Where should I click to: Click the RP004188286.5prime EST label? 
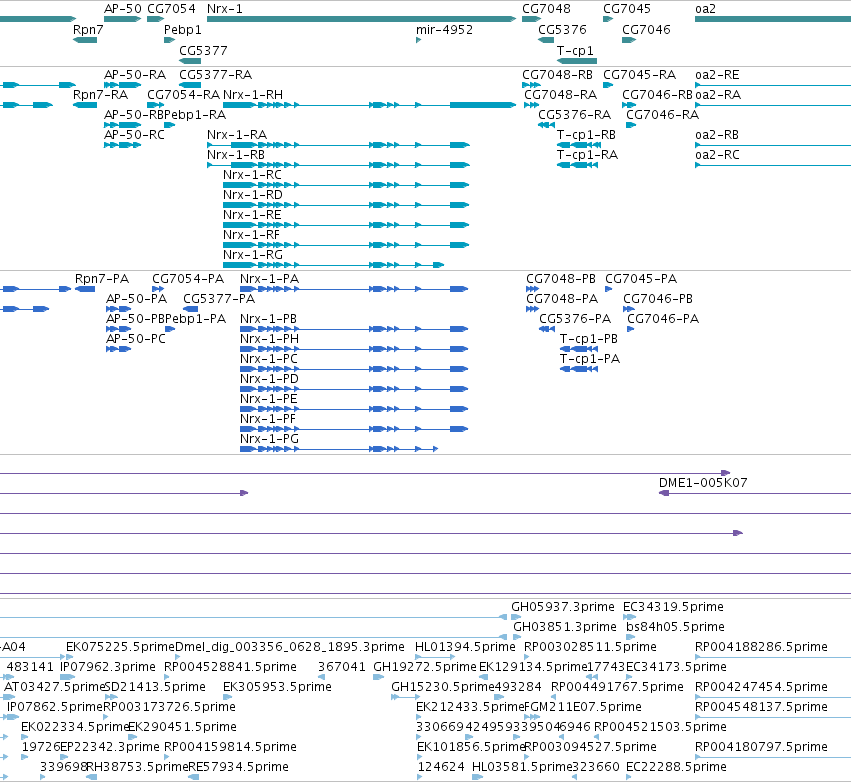761,647
